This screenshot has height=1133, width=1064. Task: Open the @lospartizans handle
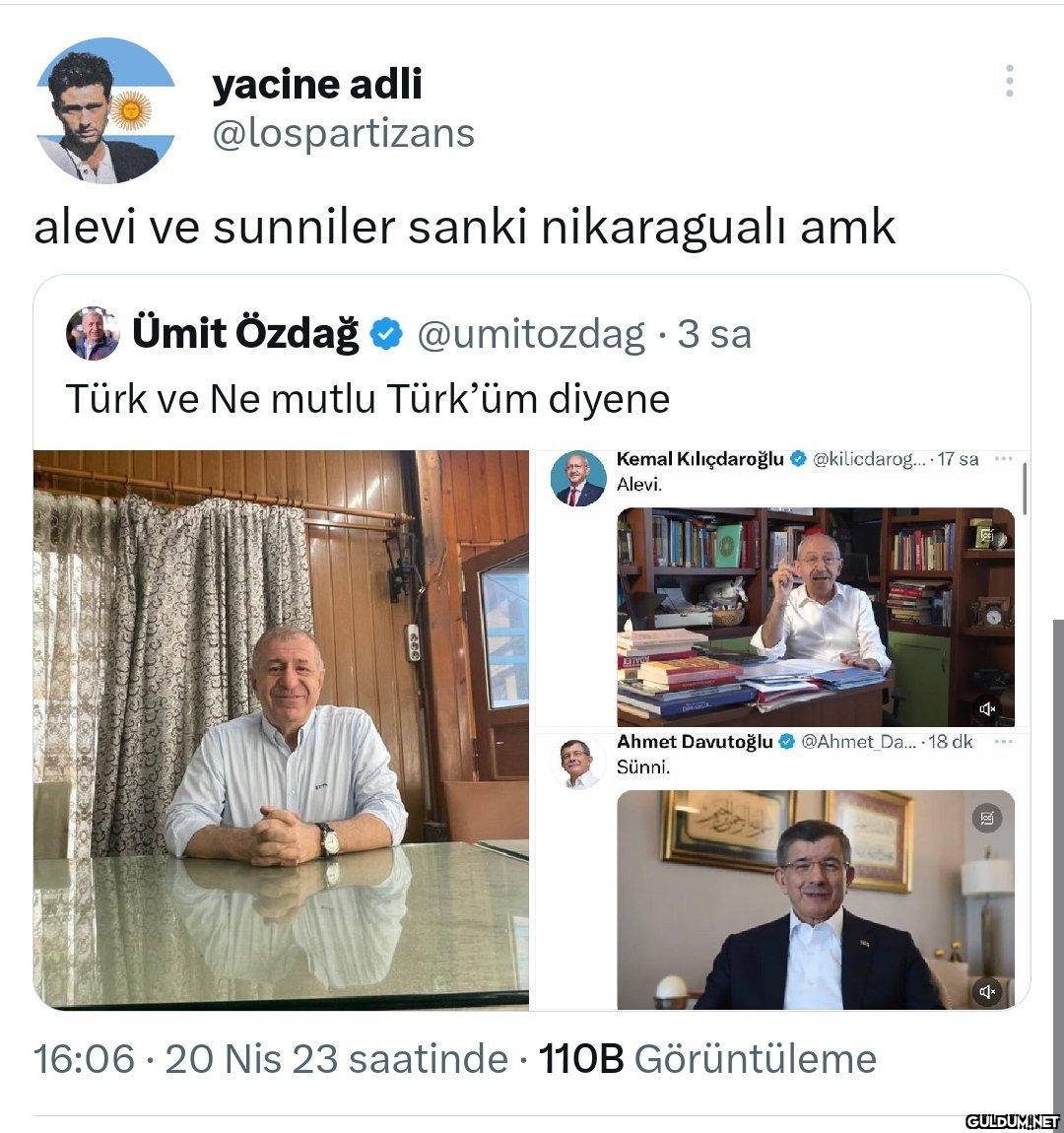[344, 133]
